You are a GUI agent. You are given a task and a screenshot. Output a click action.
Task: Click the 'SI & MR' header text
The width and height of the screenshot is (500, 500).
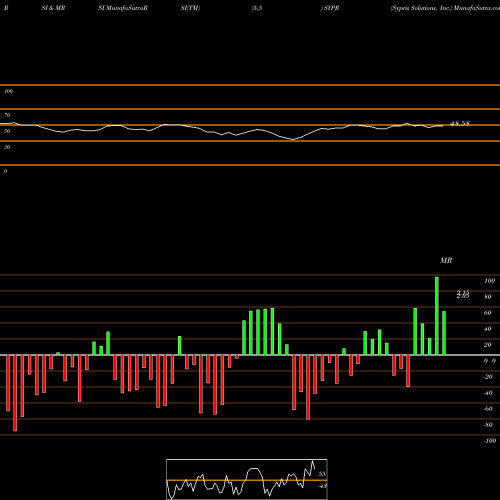pos(53,8)
